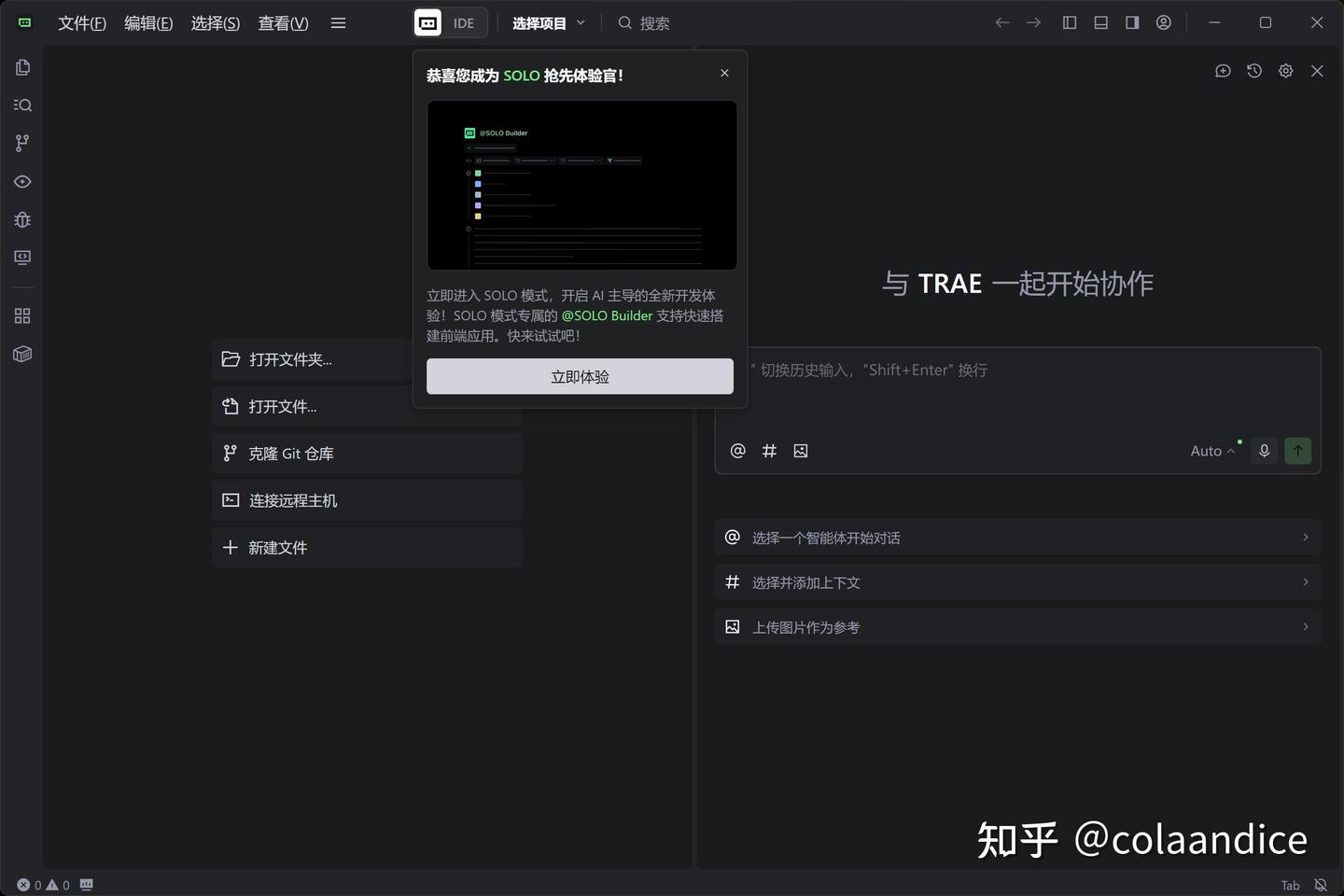Open the 文件 menu
Viewport: 1344px width, 896px height.
pos(80,22)
